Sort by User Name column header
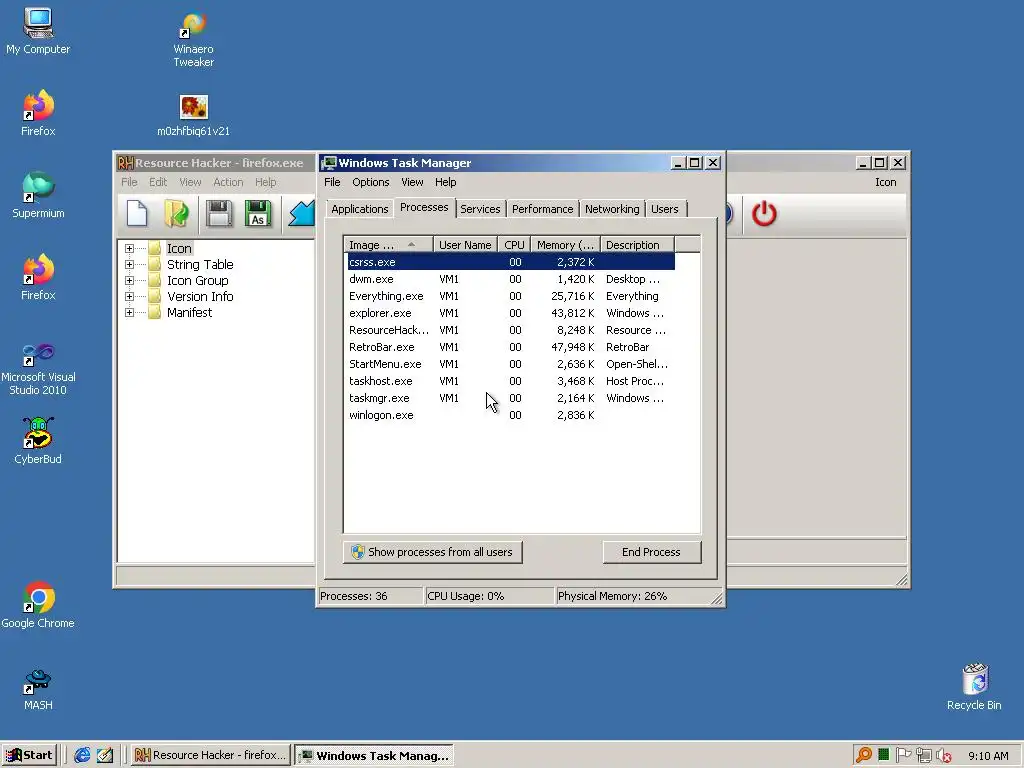 (x=465, y=245)
